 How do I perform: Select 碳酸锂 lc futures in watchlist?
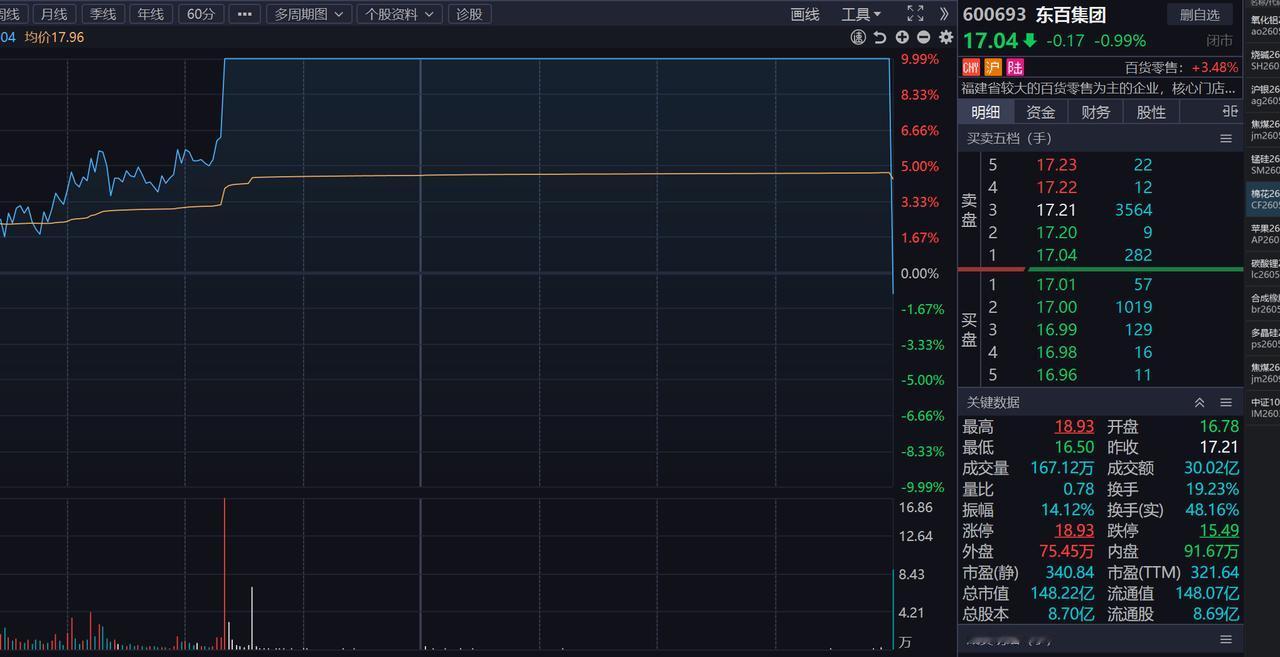[x=1264, y=268]
